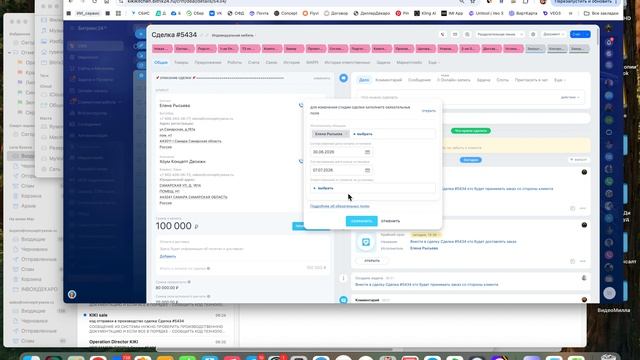Open the Kling AI bookmark
The image size is (640, 360).
pos(425,13)
